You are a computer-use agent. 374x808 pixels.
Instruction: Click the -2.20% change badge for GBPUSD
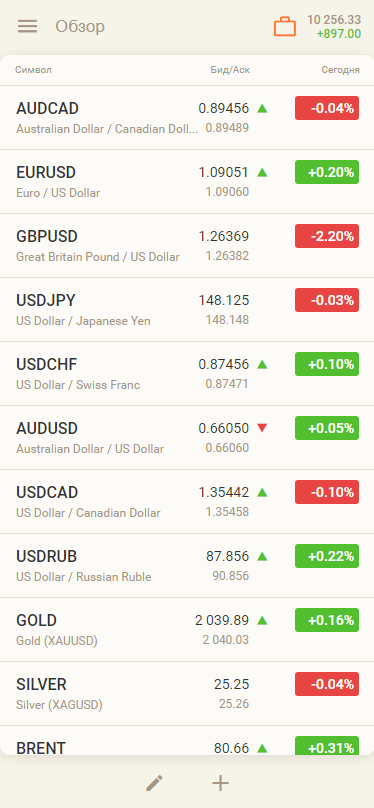tap(327, 236)
